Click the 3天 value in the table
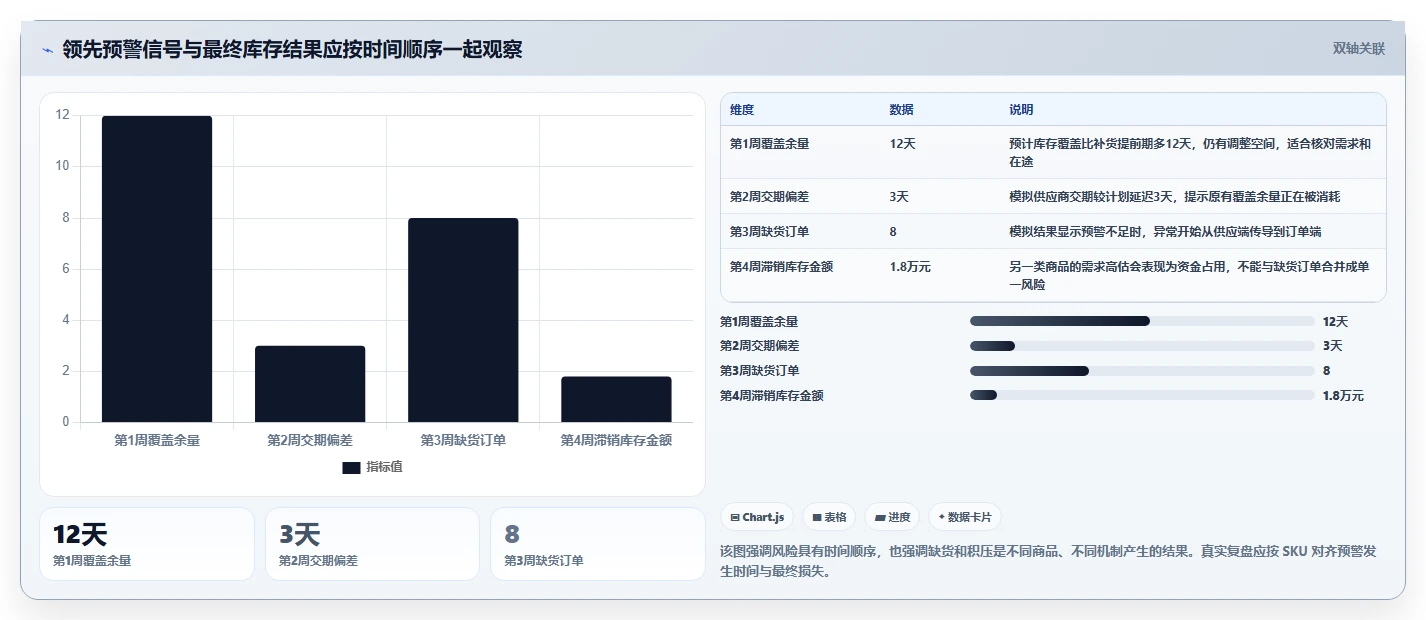This screenshot has height=620, width=1426. click(x=899, y=197)
